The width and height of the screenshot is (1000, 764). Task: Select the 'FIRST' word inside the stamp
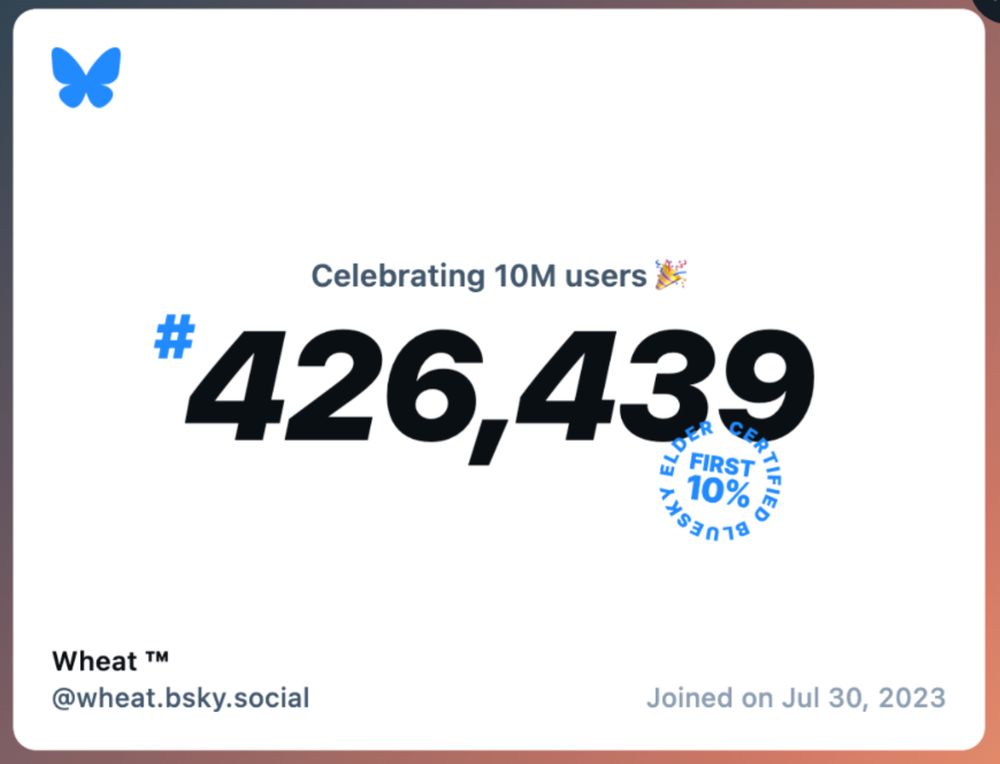(x=722, y=464)
